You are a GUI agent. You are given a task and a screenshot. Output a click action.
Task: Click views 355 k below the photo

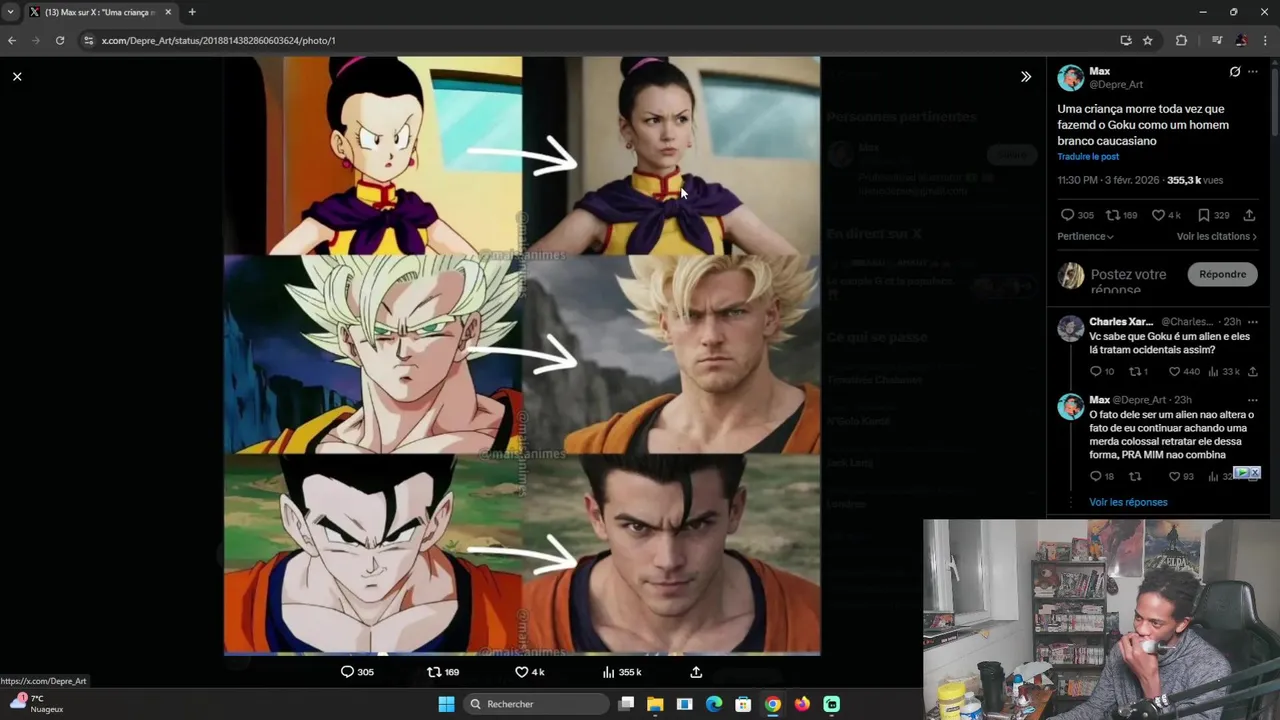point(622,672)
